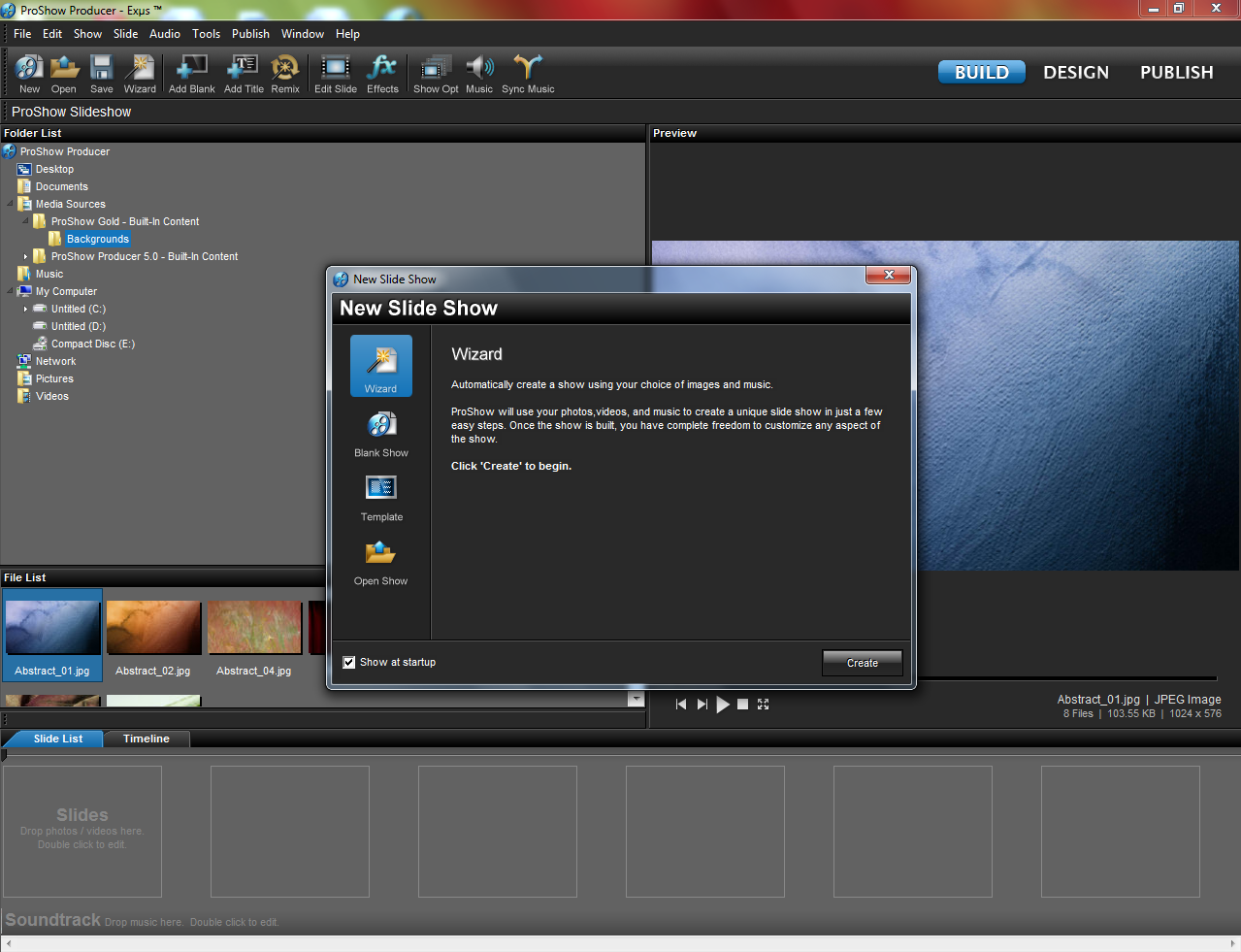Jump to next slide in preview controls
Screen dimensions: 1241x952
702,705
